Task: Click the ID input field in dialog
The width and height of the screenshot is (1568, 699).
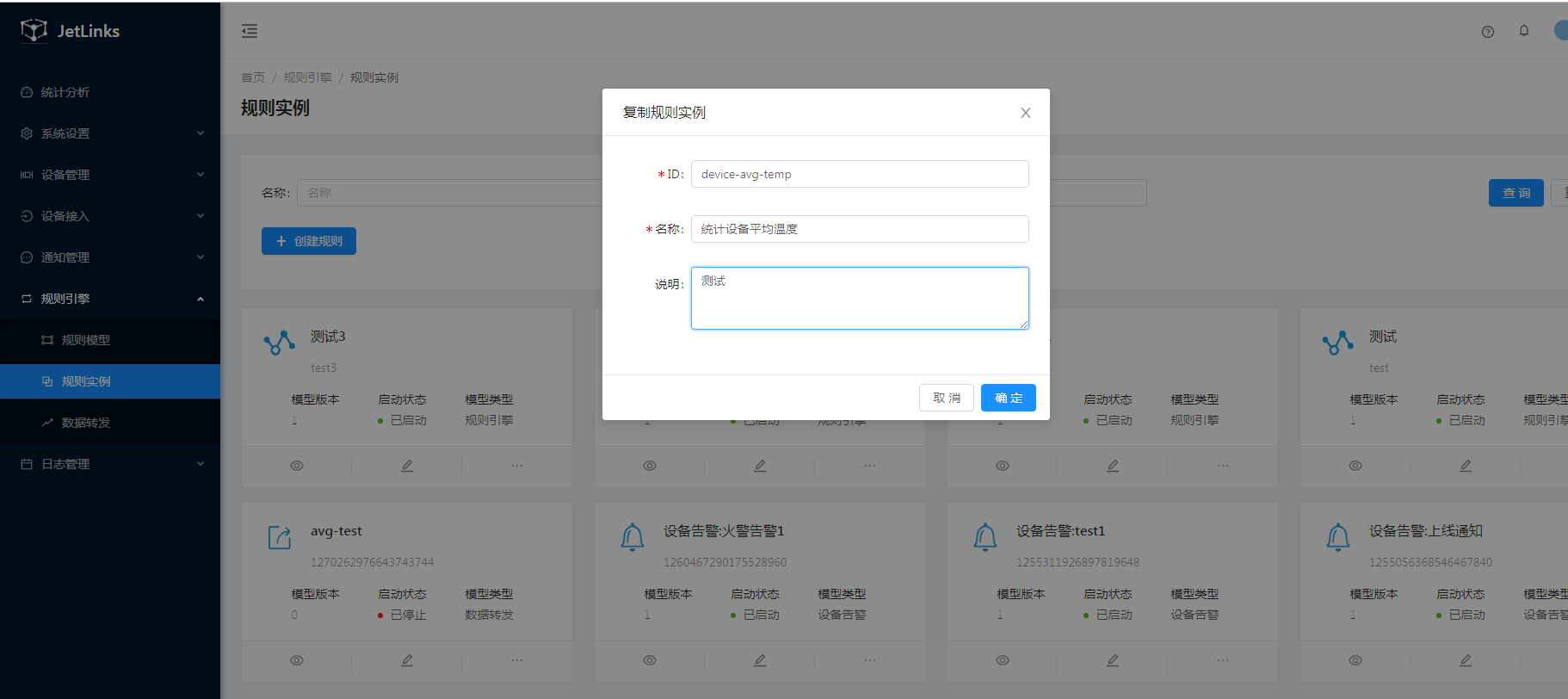Action: pos(860,174)
